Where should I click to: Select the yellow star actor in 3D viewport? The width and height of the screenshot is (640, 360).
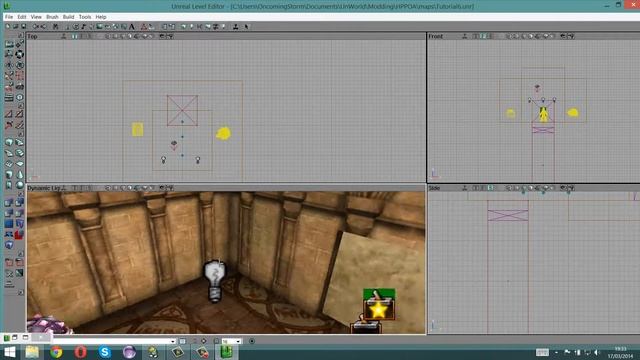click(x=378, y=309)
